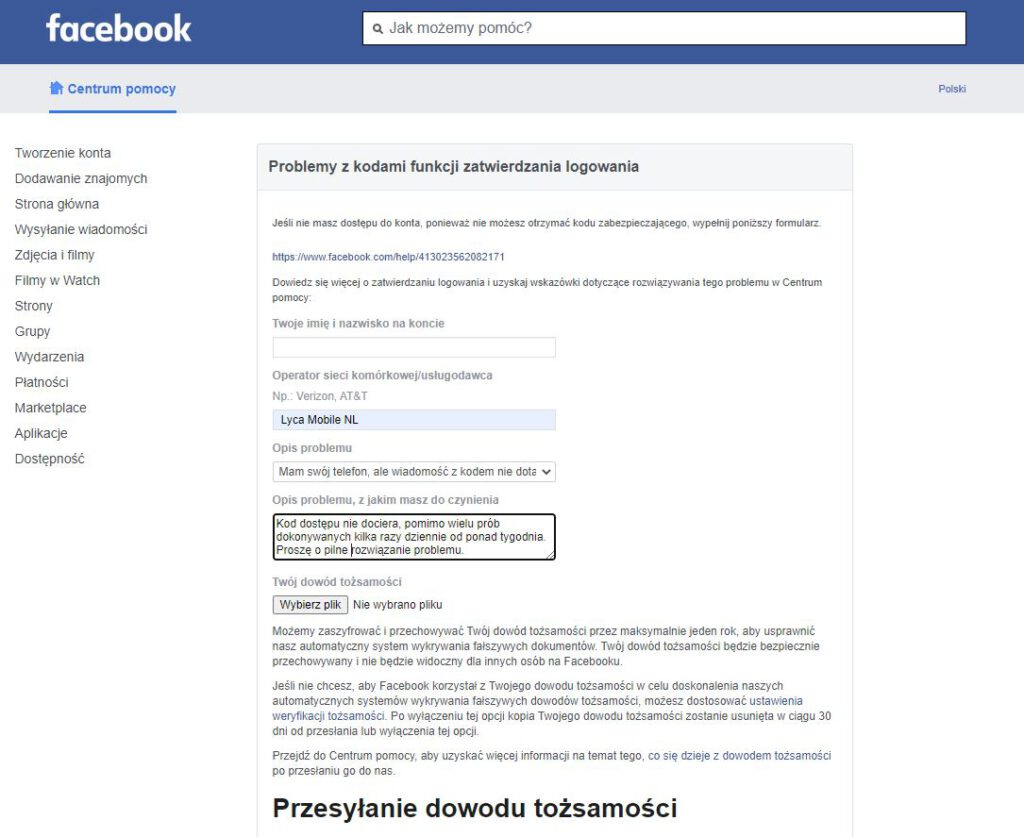Click the Wybierz plik button

[310, 605]
